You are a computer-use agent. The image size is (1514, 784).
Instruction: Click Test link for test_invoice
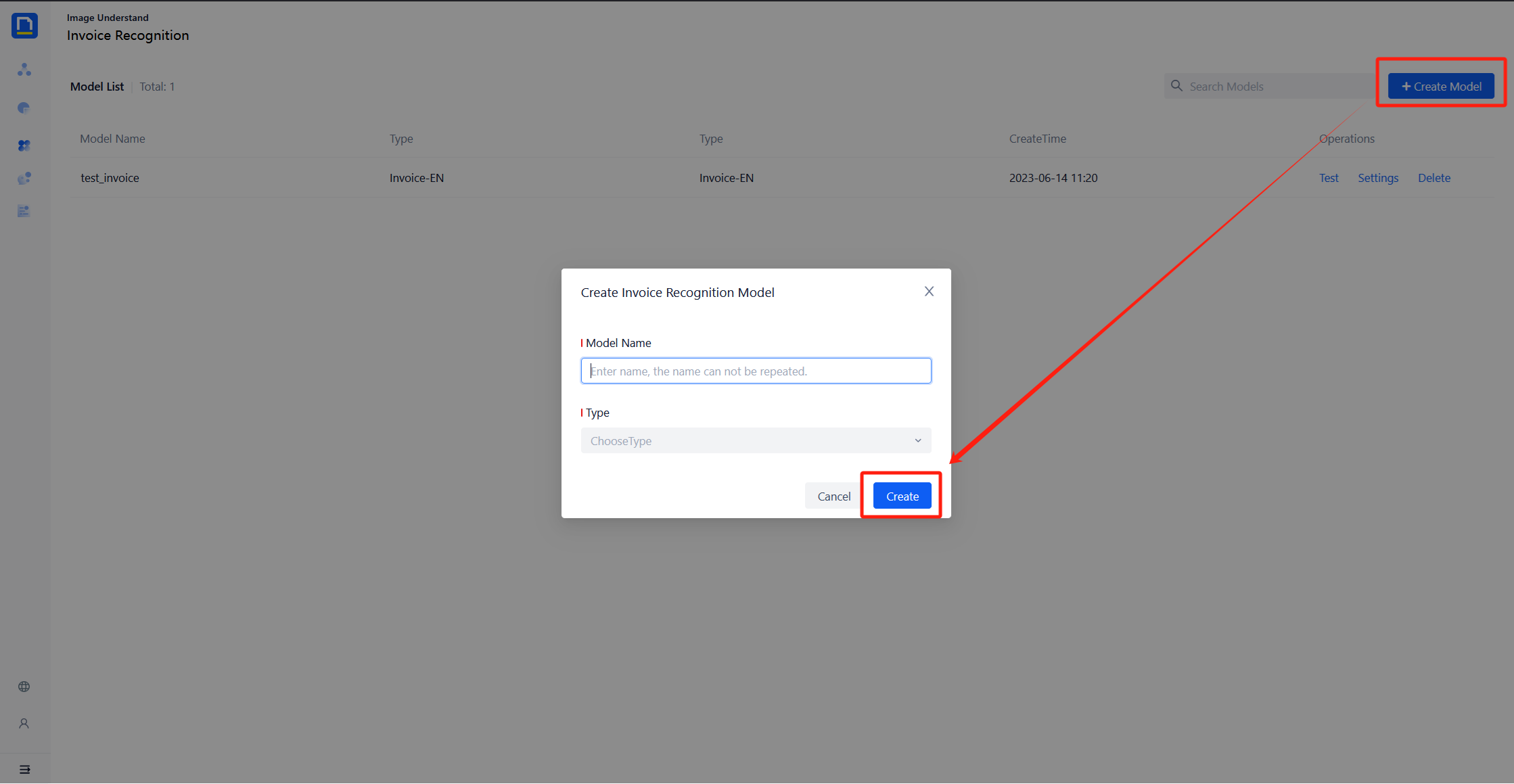coord(1329,178)
